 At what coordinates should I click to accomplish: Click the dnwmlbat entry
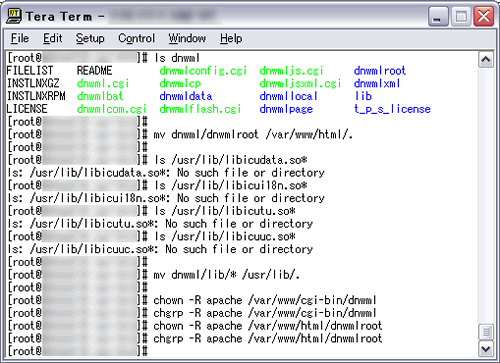point(100,96)
